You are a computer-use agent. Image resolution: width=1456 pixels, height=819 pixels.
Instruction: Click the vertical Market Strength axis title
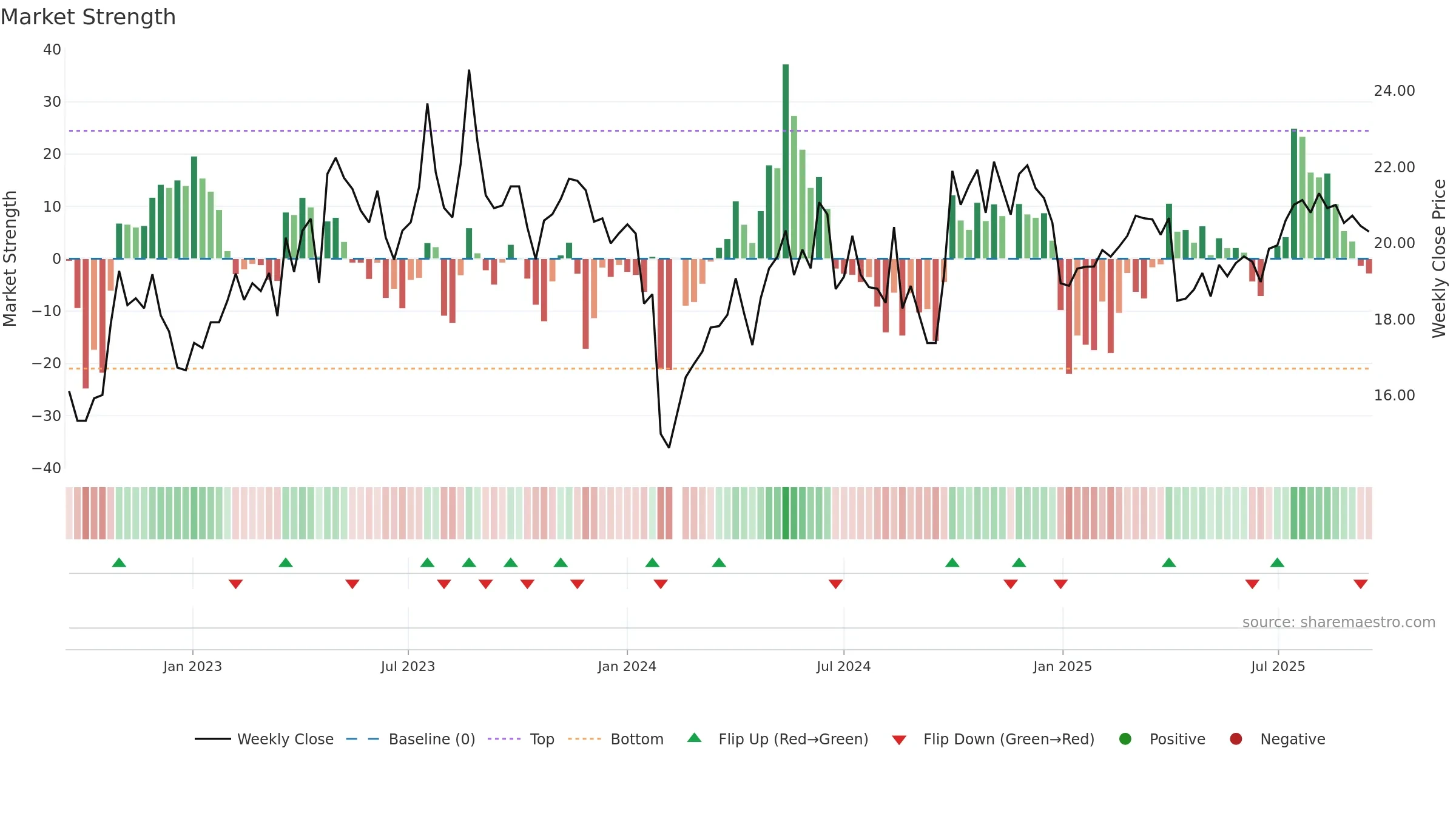10,258
